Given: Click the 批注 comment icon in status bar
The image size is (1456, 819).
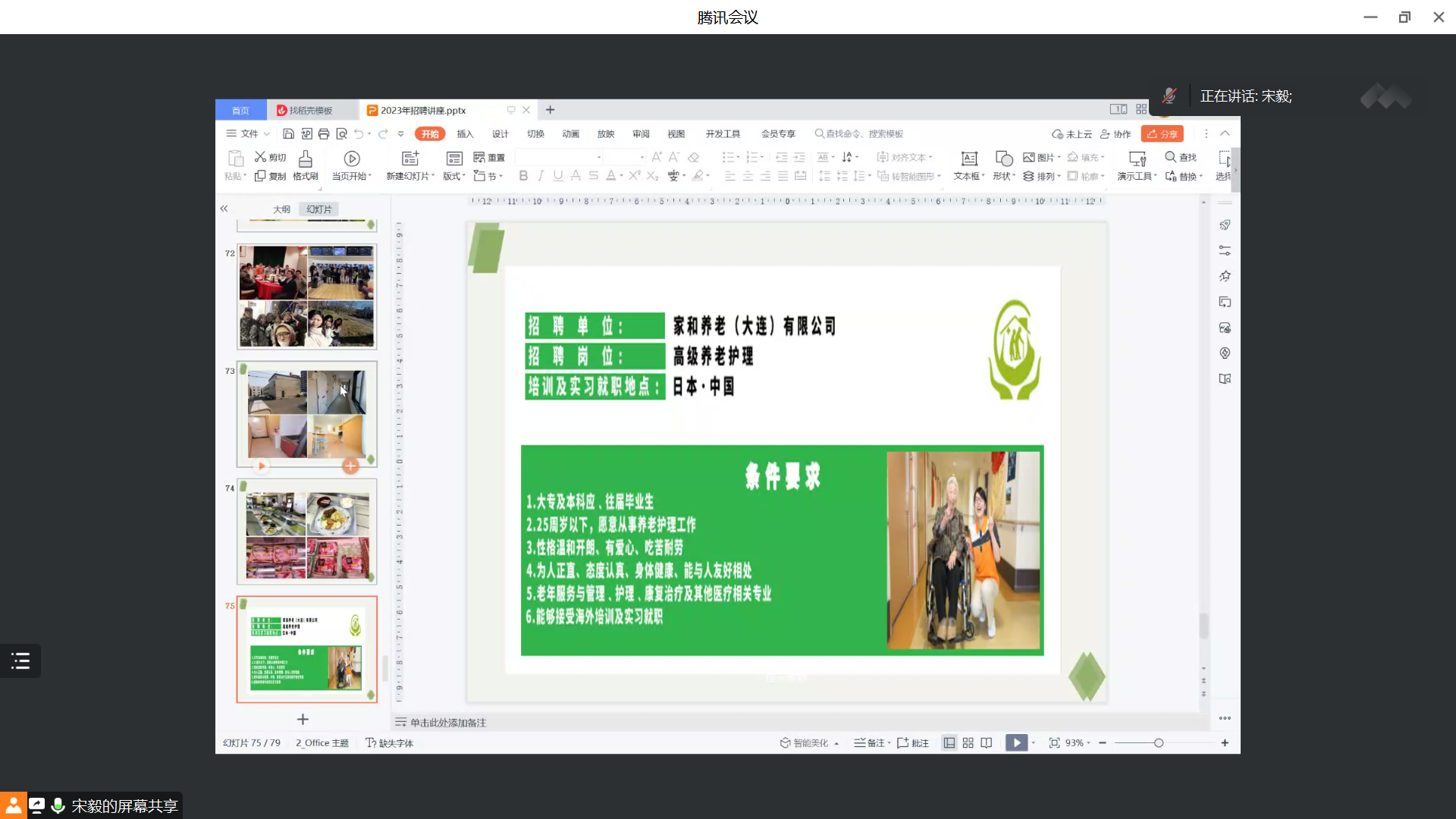Looking at the screenshot, I should coord(903,743).
